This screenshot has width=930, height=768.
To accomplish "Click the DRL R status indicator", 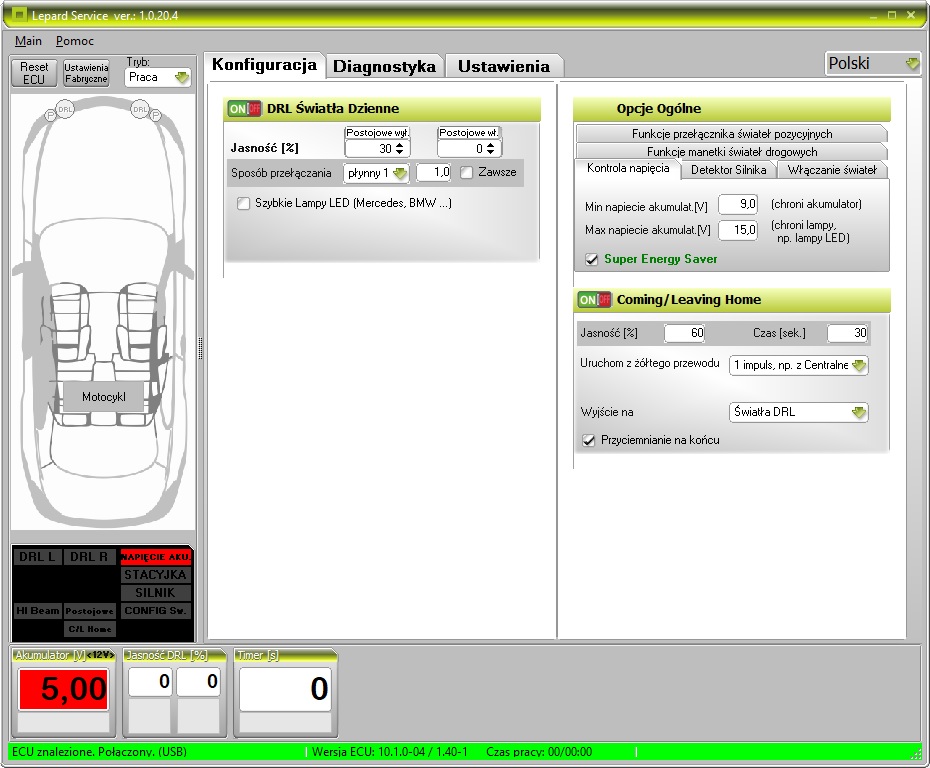I will click(88, 556).
